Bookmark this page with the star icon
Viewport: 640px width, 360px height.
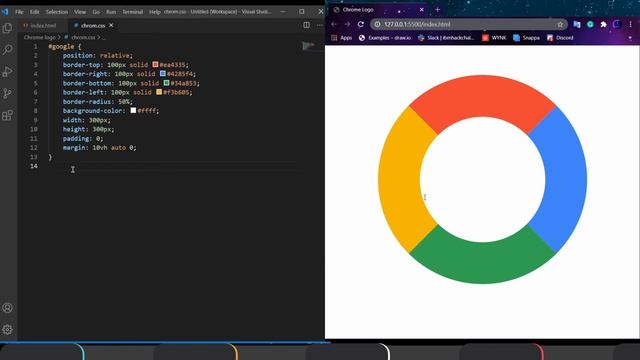(x=560, y=24)
